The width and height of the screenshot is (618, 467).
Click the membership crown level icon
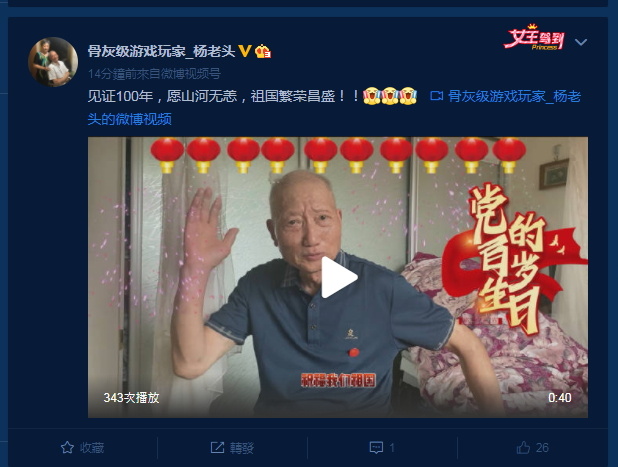262,51
